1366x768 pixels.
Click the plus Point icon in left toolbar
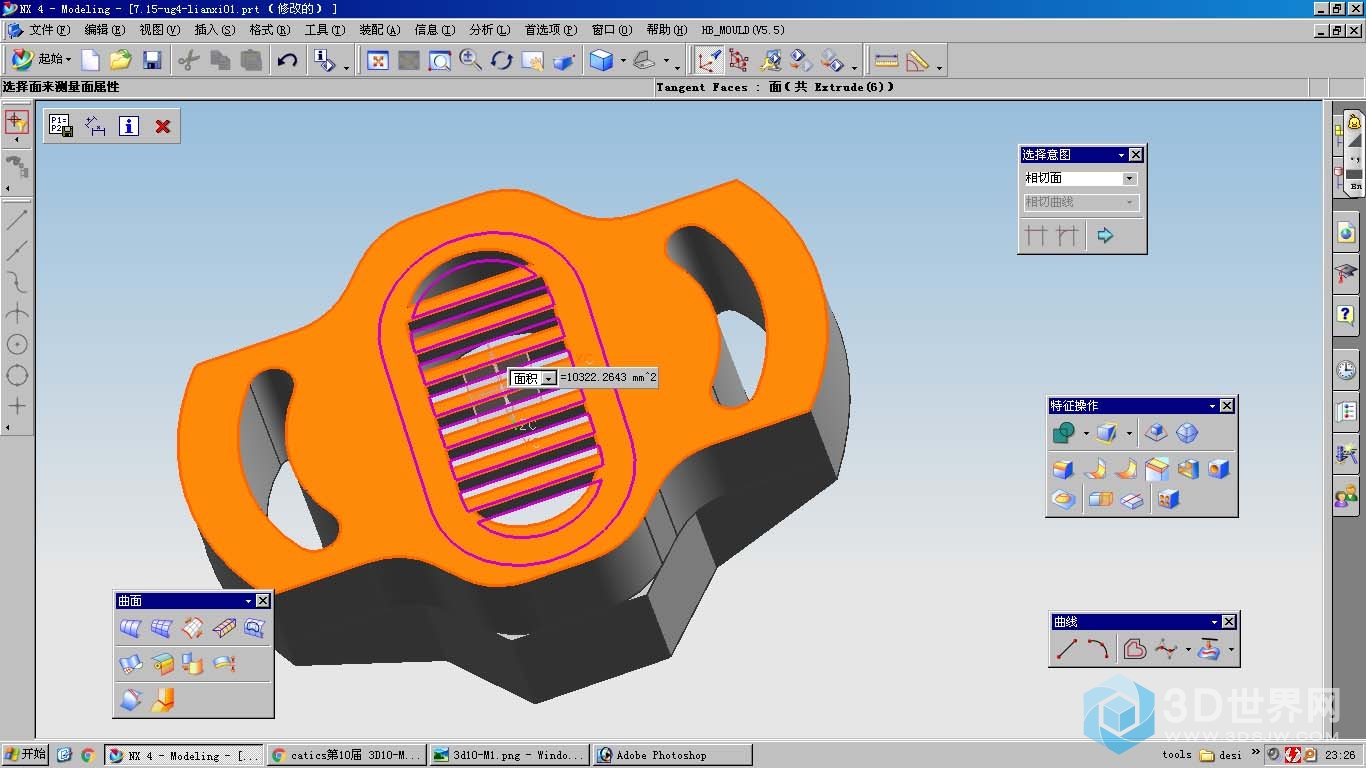[17, 406]
